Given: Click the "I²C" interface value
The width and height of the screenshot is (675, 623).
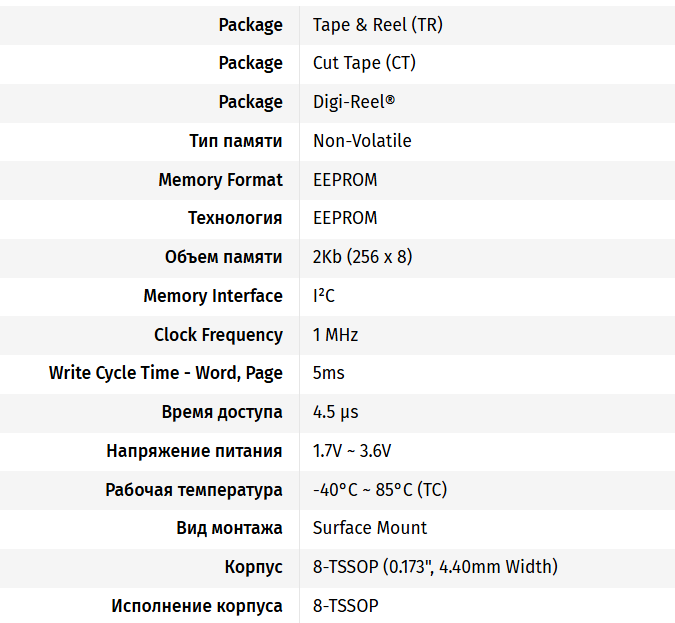Looking at the screenshot, I should click(x=324, y=296).
